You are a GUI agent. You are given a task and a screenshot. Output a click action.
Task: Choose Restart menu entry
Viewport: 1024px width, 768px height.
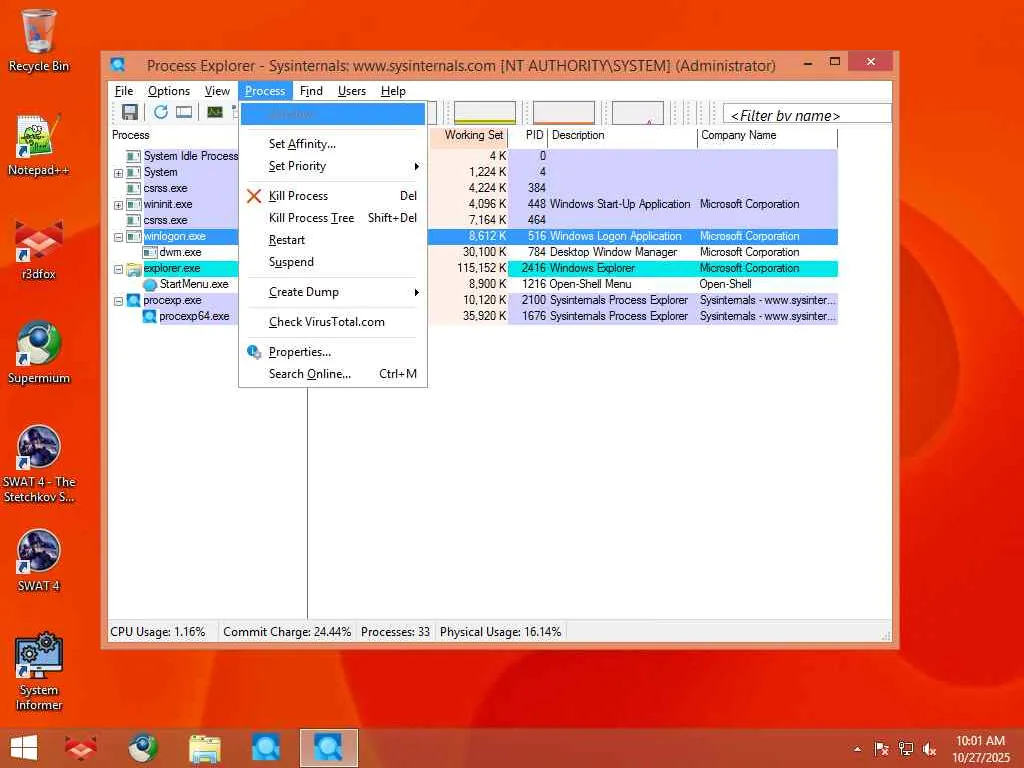coord(333,240)
